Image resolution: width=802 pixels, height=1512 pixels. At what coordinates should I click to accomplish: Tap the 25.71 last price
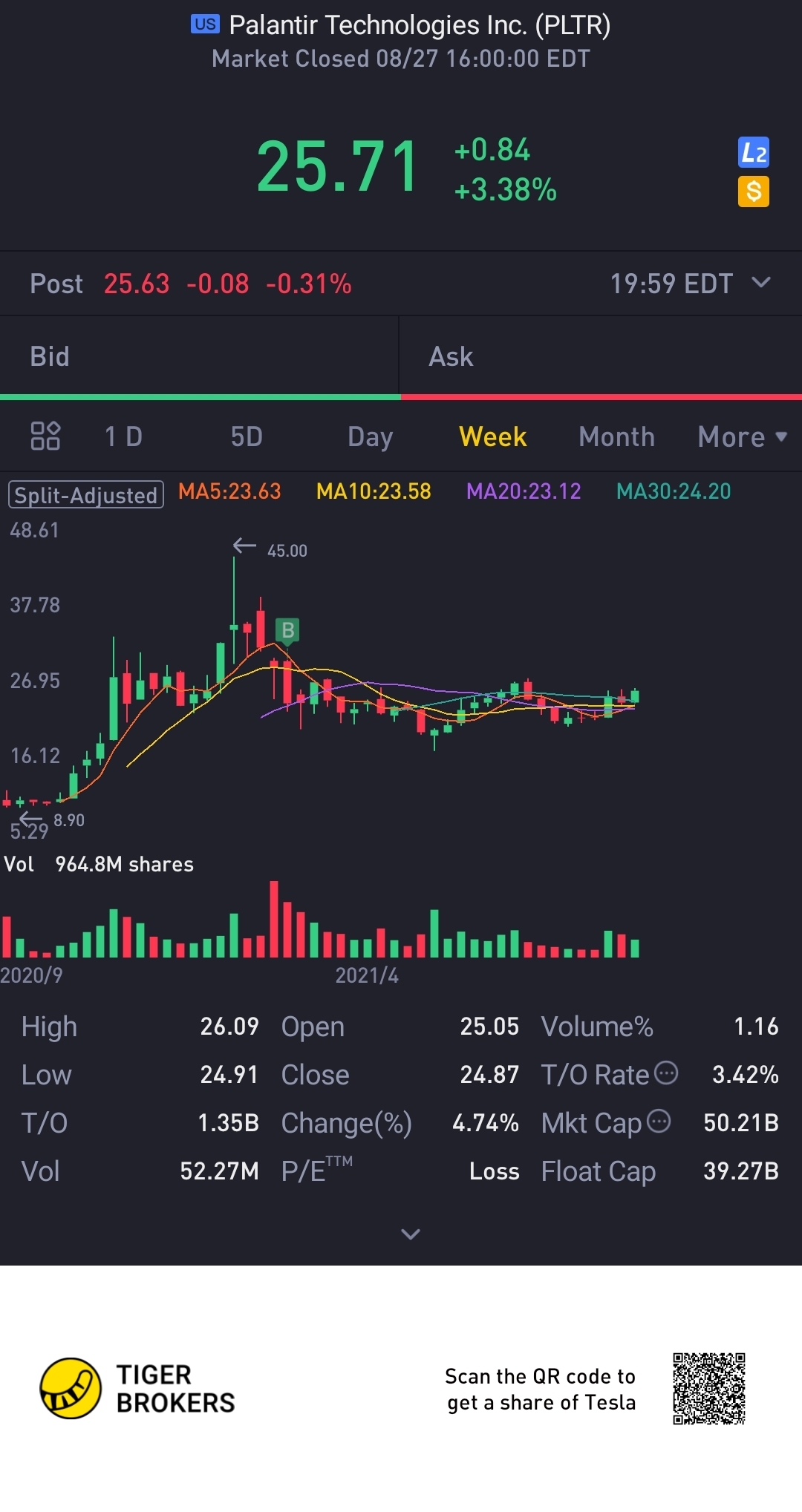click(338, 167)
